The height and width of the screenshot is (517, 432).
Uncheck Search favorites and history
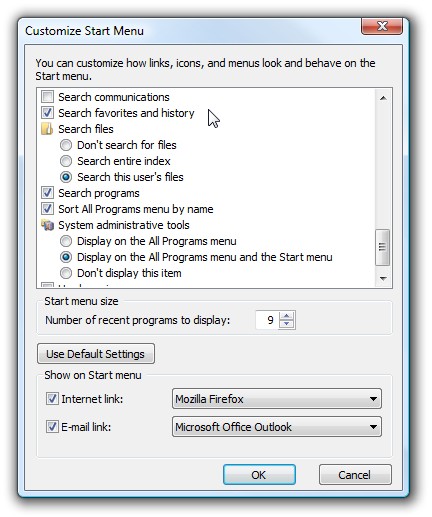(47, 113)
